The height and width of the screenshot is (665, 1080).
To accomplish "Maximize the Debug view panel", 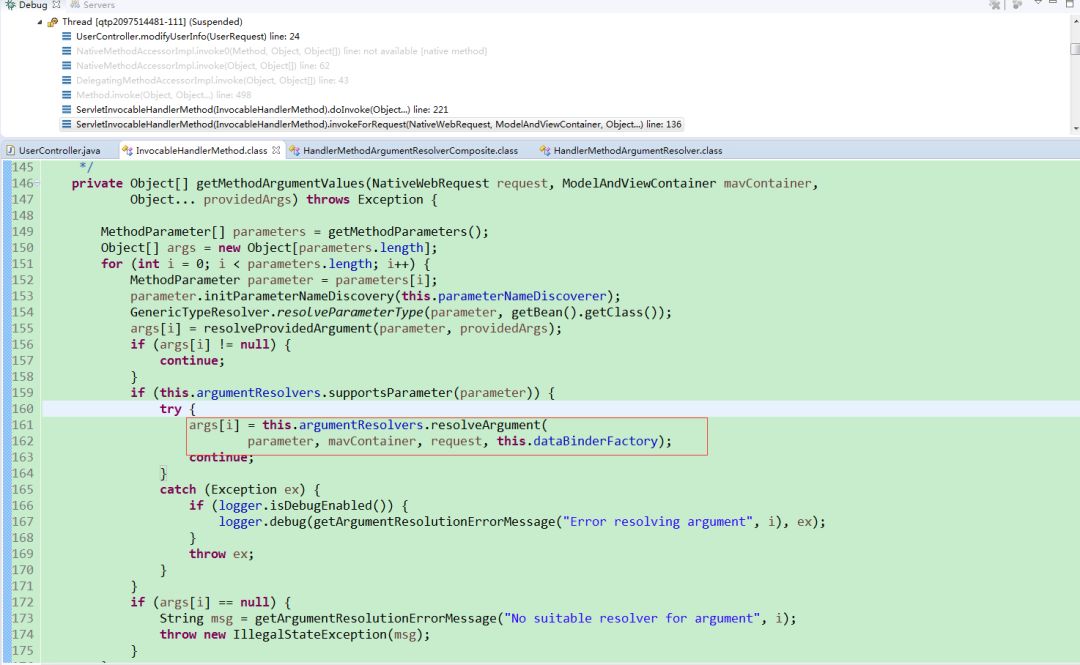I will click(x=1070, y=4).
